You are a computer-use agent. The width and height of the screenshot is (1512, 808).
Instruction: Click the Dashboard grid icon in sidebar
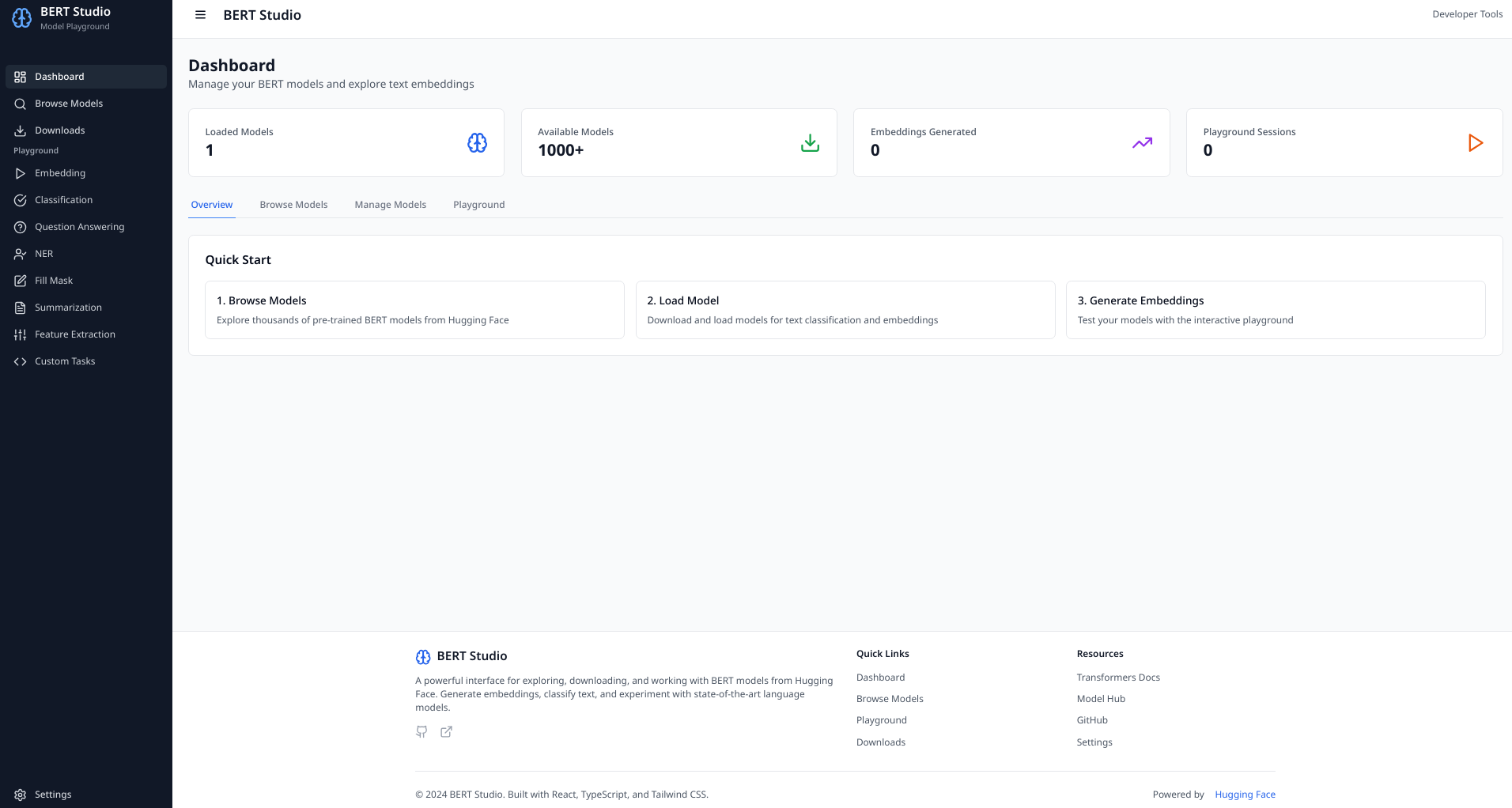pos(21,77)
